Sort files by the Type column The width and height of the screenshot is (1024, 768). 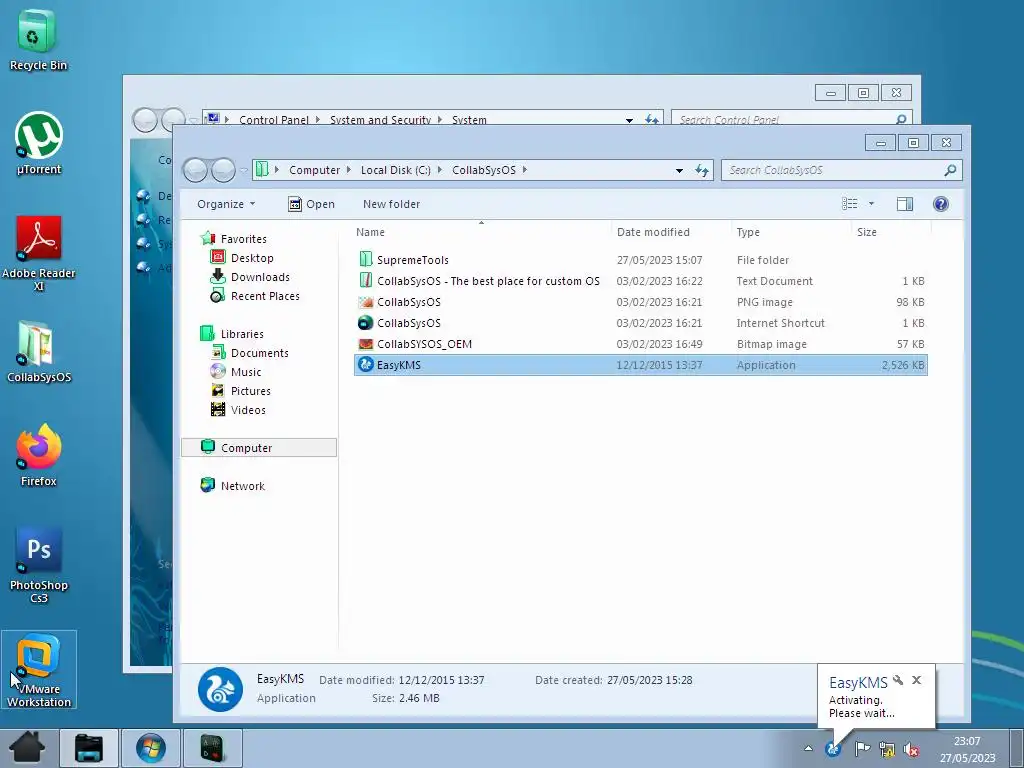click(x=748, y=232)
